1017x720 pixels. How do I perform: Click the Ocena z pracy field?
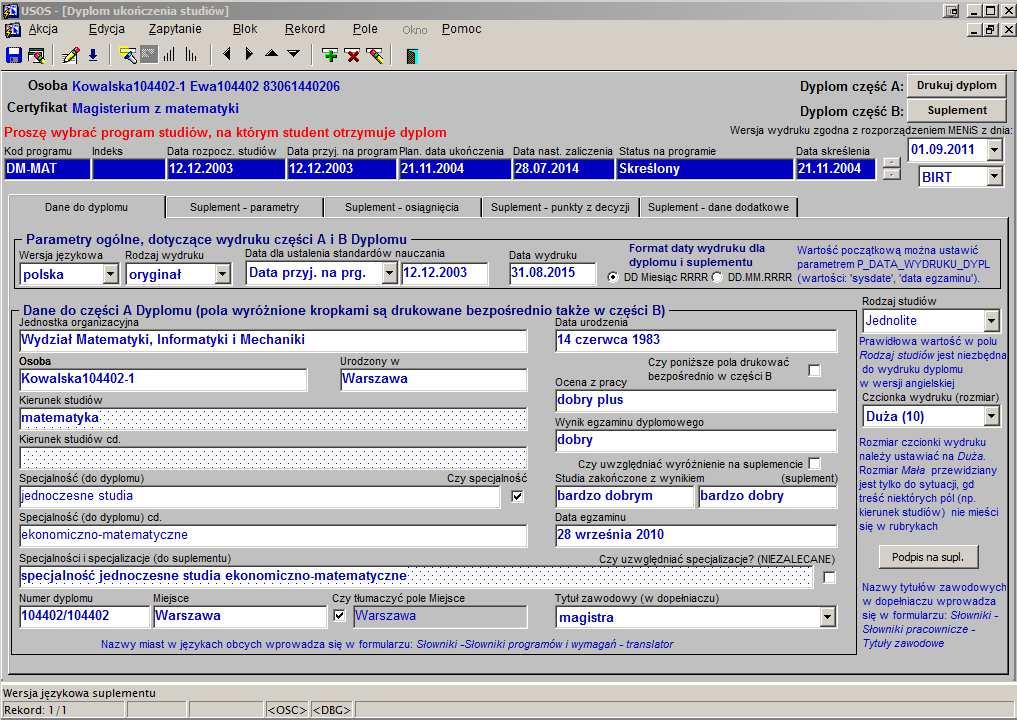click(696, 400)
